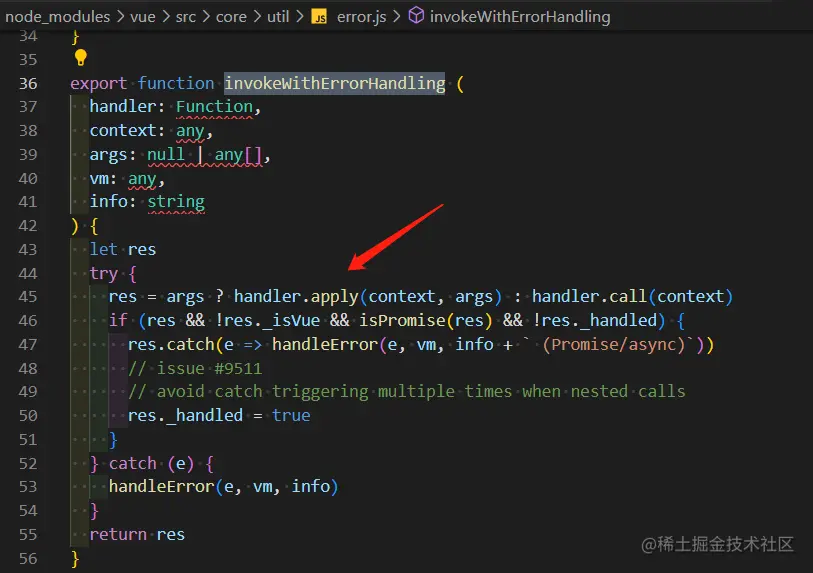Screen dimensions: 813x573
Task: Click comment '// issue #9511'
Action: pos(195,369)
